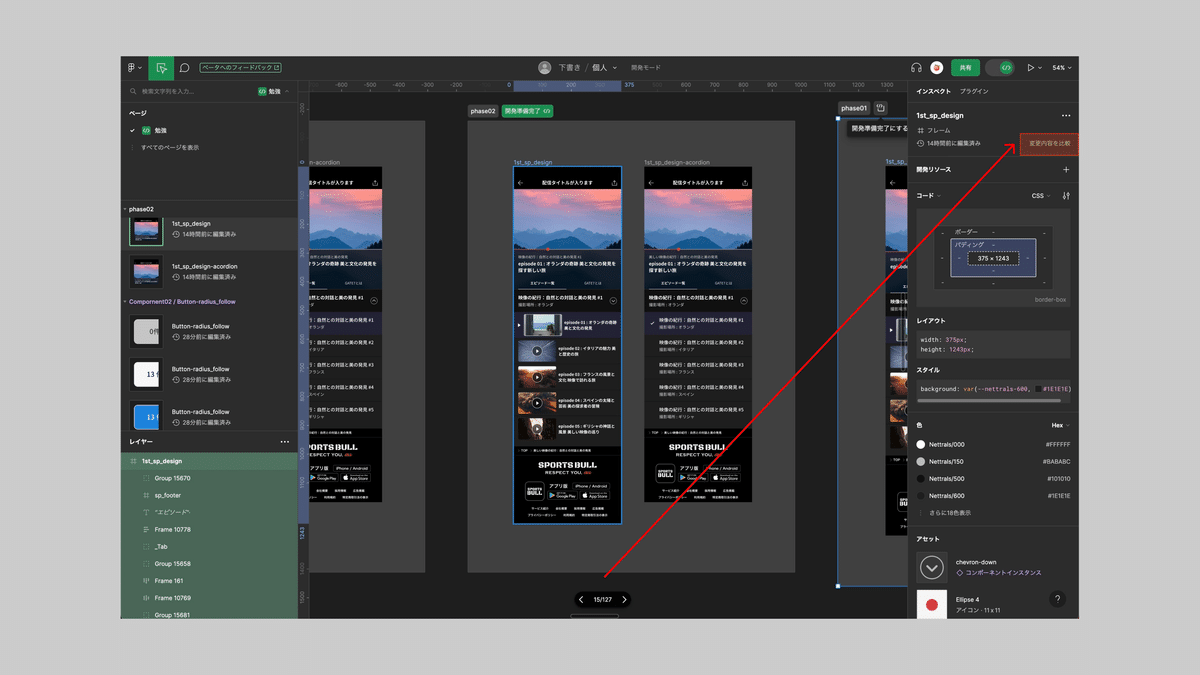This screenshot has height=675, width=1200.
Task: Select the Frame 10769 layer
Action: point(172,597)
